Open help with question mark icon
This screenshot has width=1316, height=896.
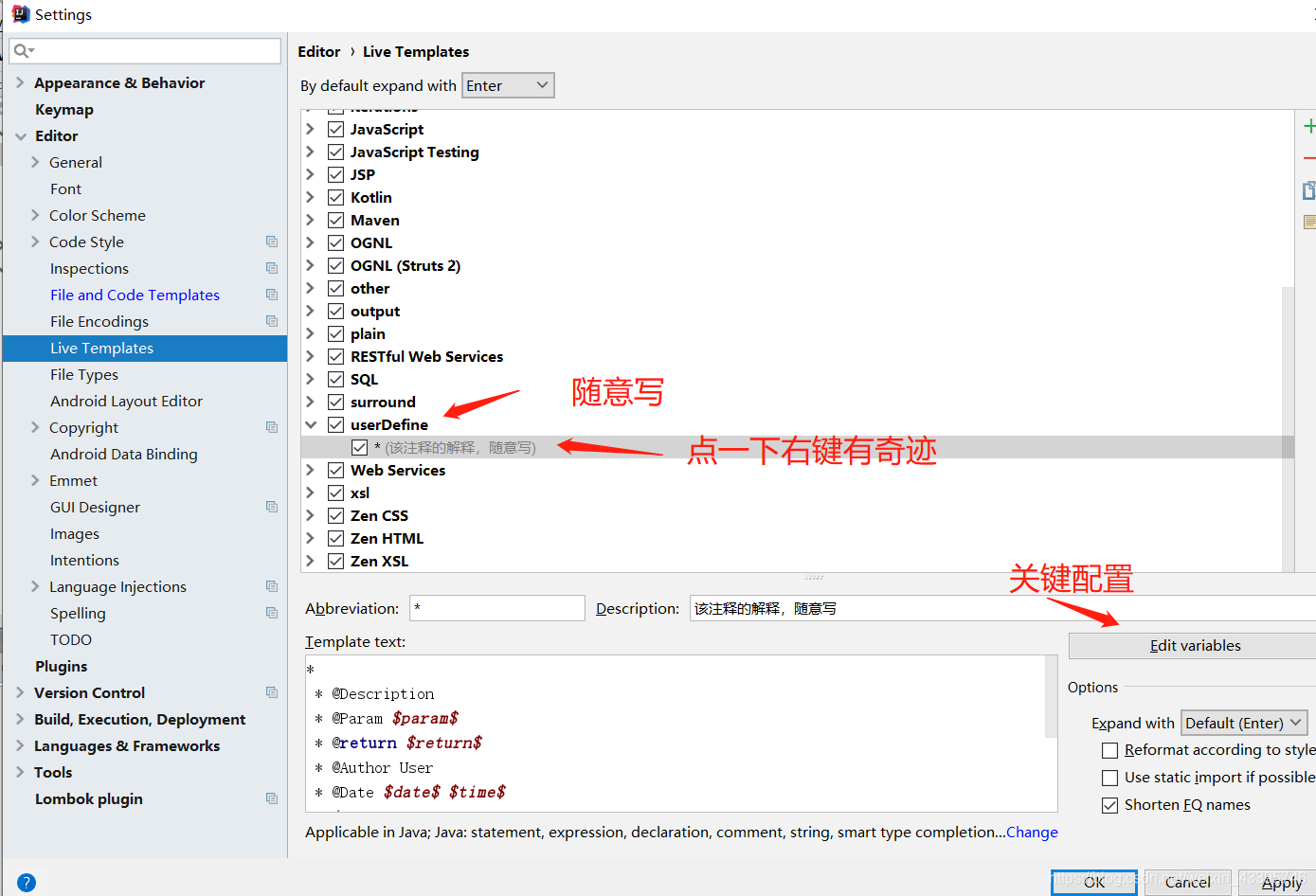[27, 883]
